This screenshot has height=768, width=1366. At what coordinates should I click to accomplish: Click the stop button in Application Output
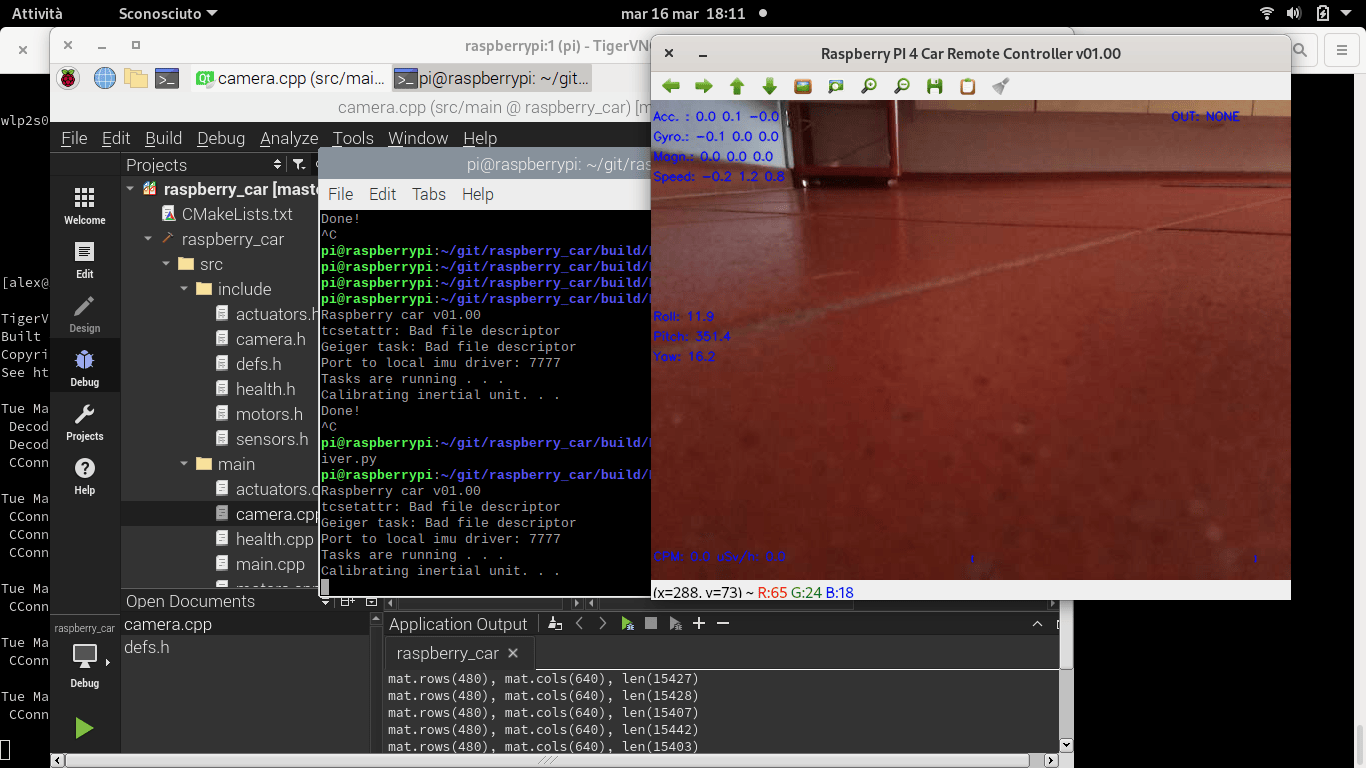pyautogui.click(x=651, y=623)
